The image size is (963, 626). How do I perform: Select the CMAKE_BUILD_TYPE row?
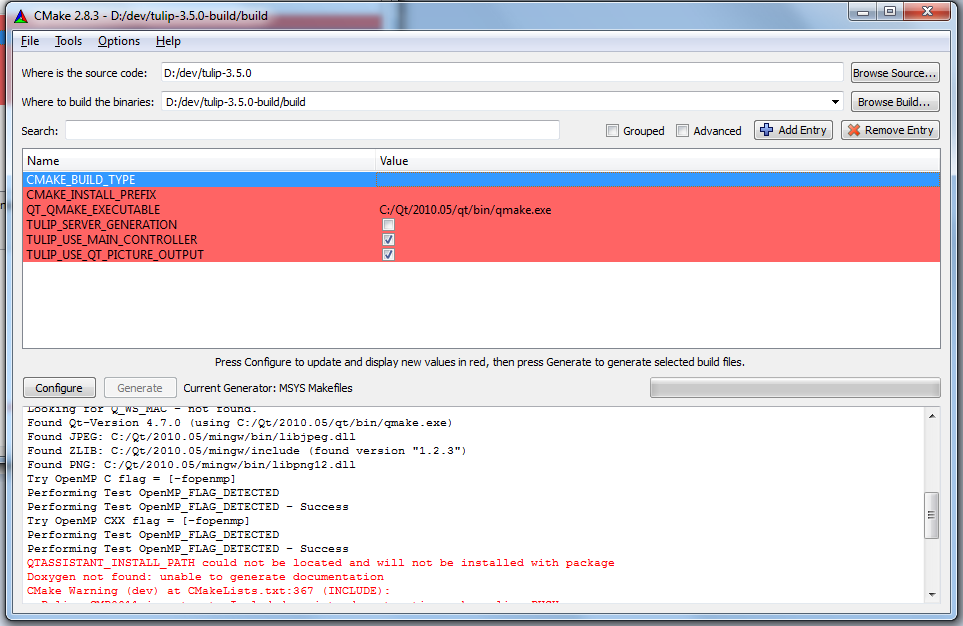482,179
